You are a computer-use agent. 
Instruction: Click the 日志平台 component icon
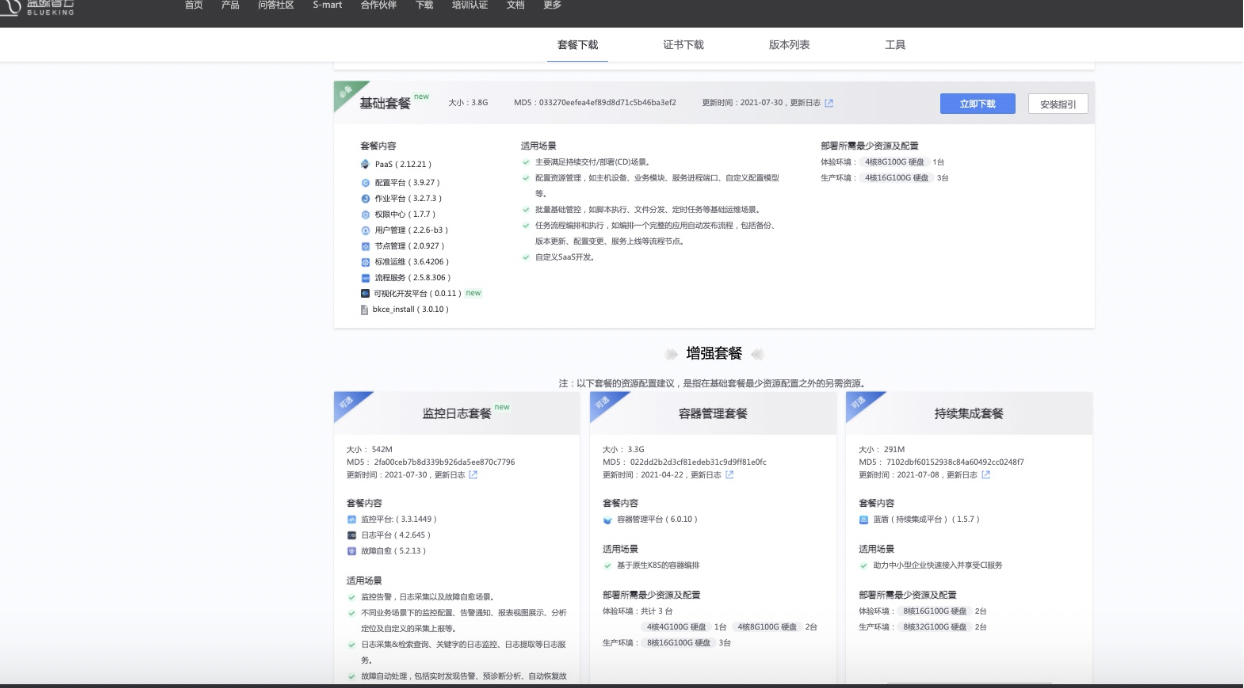pos(351,535)
